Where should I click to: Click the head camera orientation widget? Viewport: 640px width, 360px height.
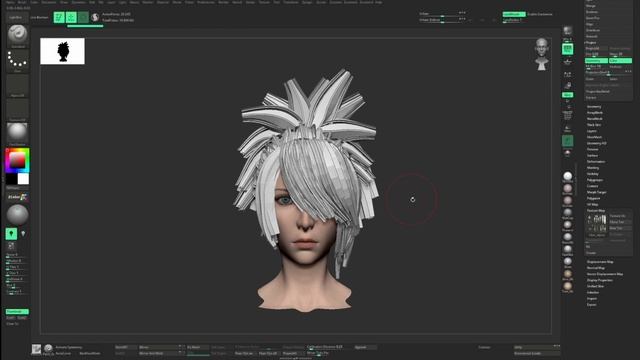[542, 54]
